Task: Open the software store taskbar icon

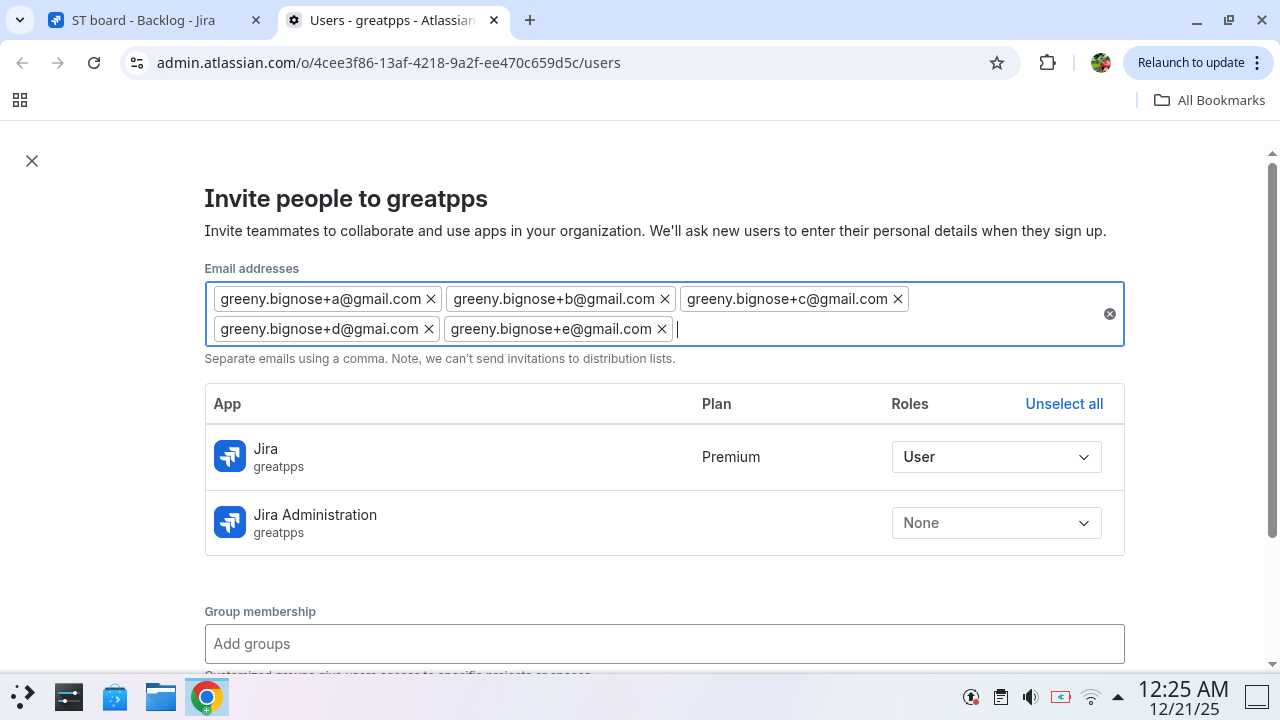Action: coord(115,697)
